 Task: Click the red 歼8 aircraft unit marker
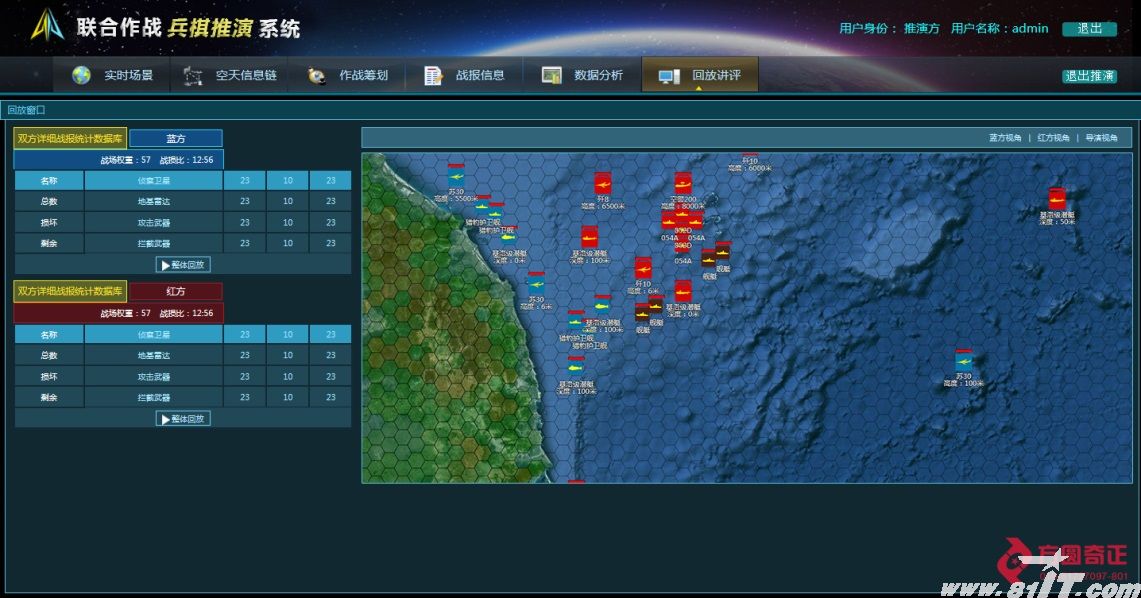click(602, 183)
